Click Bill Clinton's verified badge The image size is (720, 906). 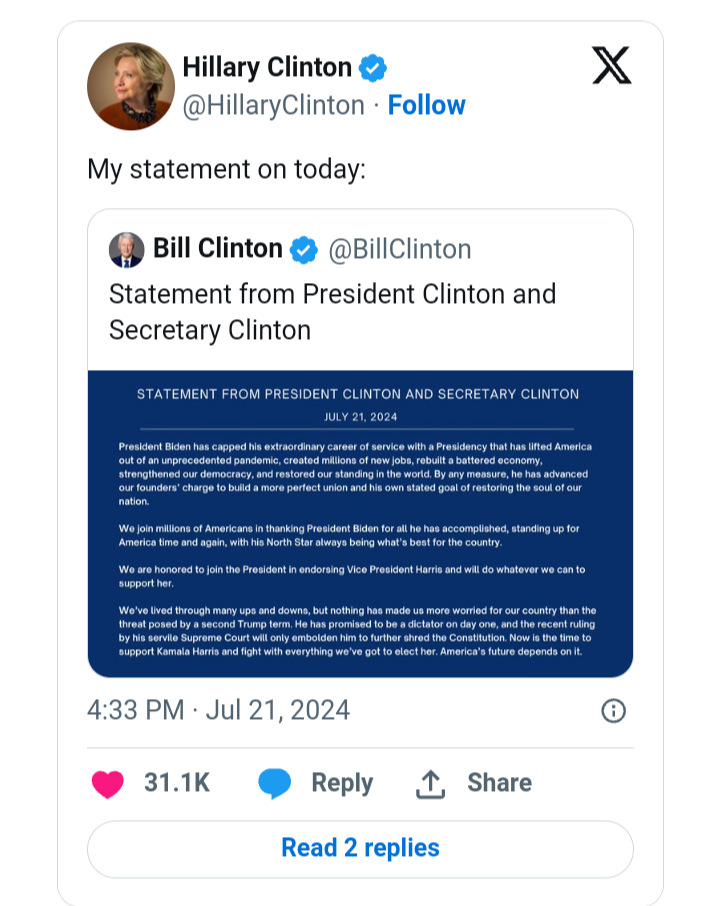(303, 250)
